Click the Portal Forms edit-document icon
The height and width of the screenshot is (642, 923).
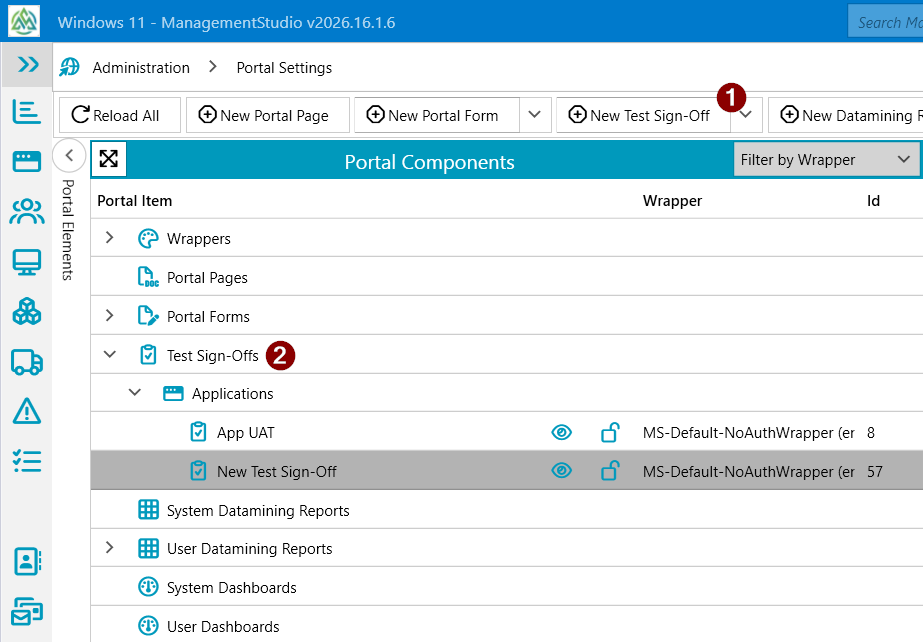tap(148, 316)
